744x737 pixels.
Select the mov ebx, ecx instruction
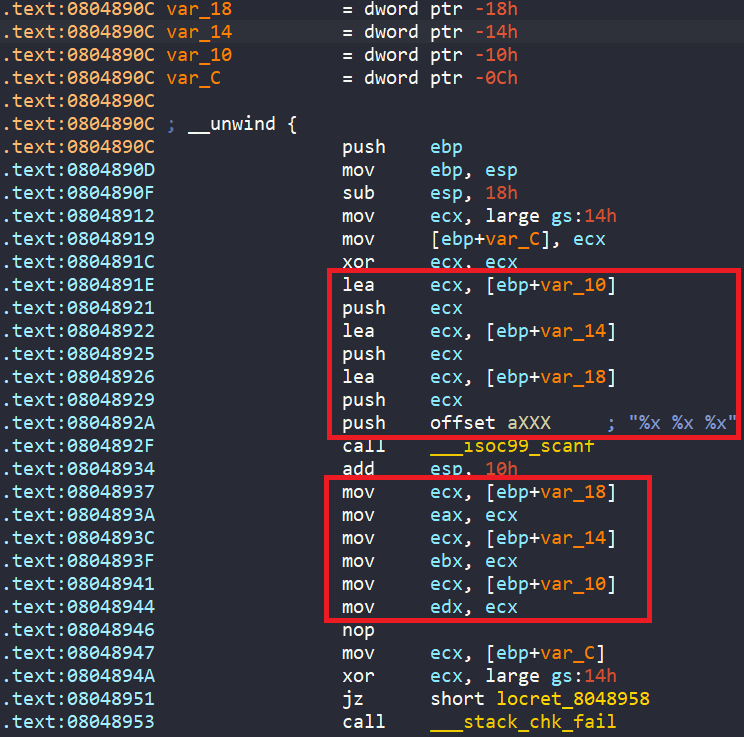(x=429, y=561)
